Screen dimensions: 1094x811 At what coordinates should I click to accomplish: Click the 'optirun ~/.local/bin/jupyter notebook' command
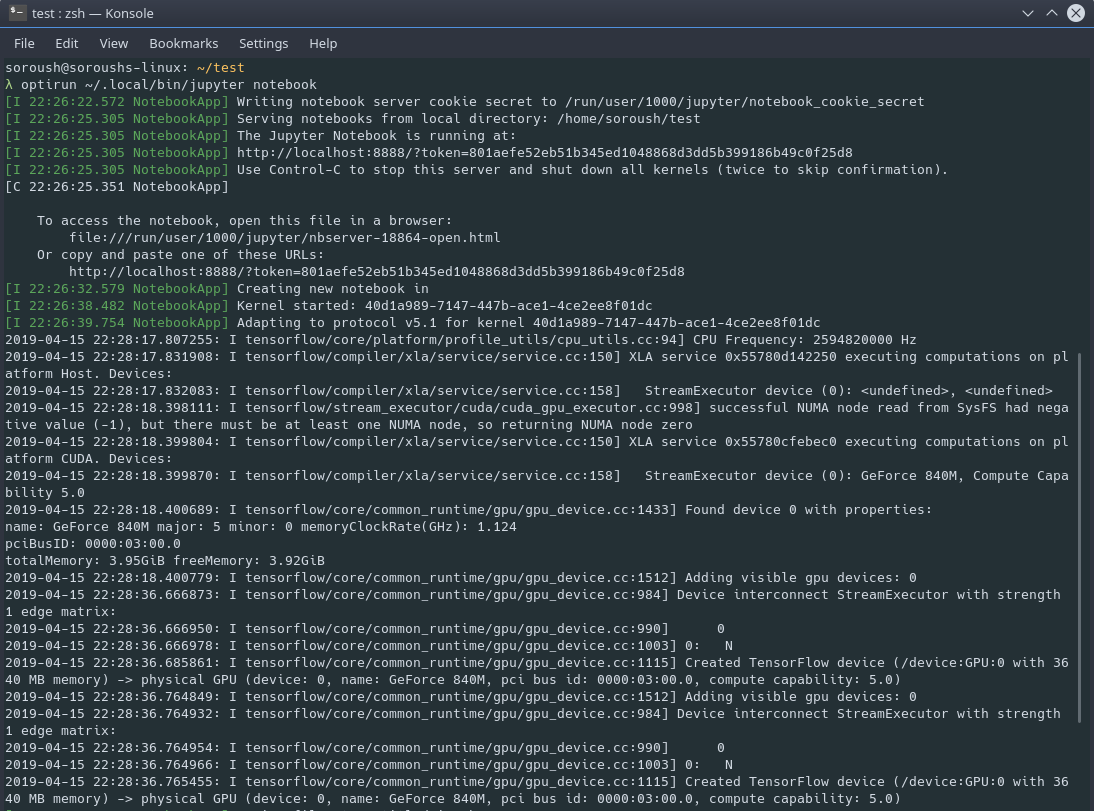point(169,84)
